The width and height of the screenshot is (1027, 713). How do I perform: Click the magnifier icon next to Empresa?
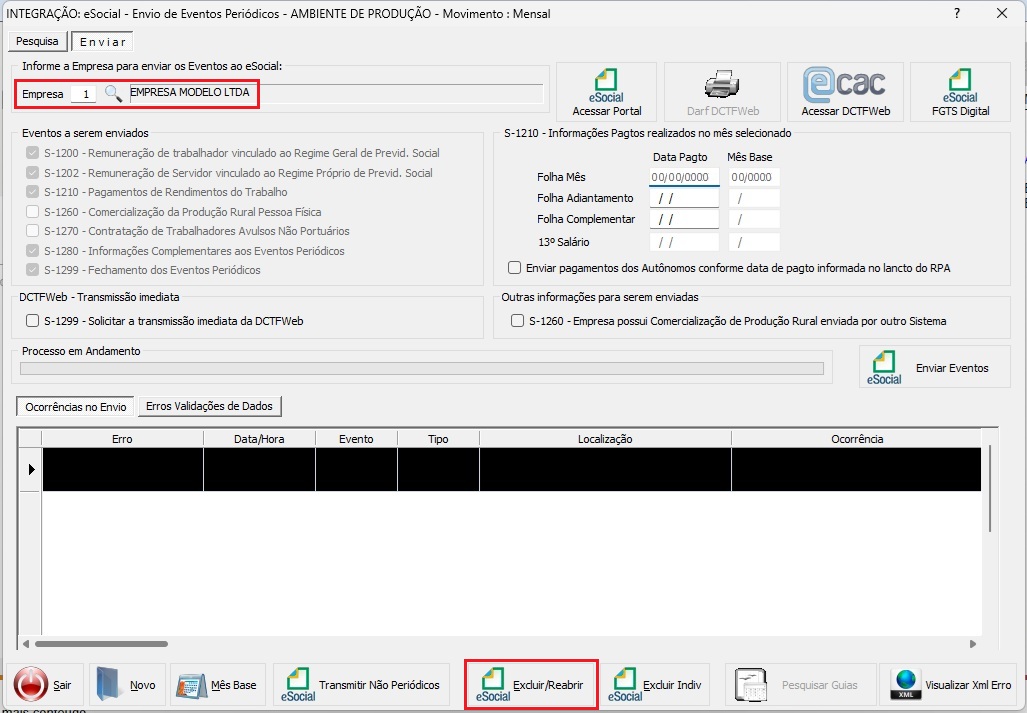coord(113,94)
